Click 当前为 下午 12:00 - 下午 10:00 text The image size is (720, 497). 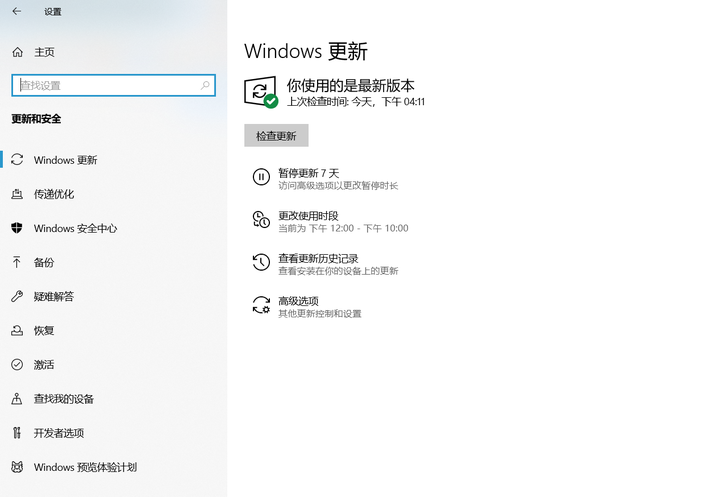coord(343,228)
